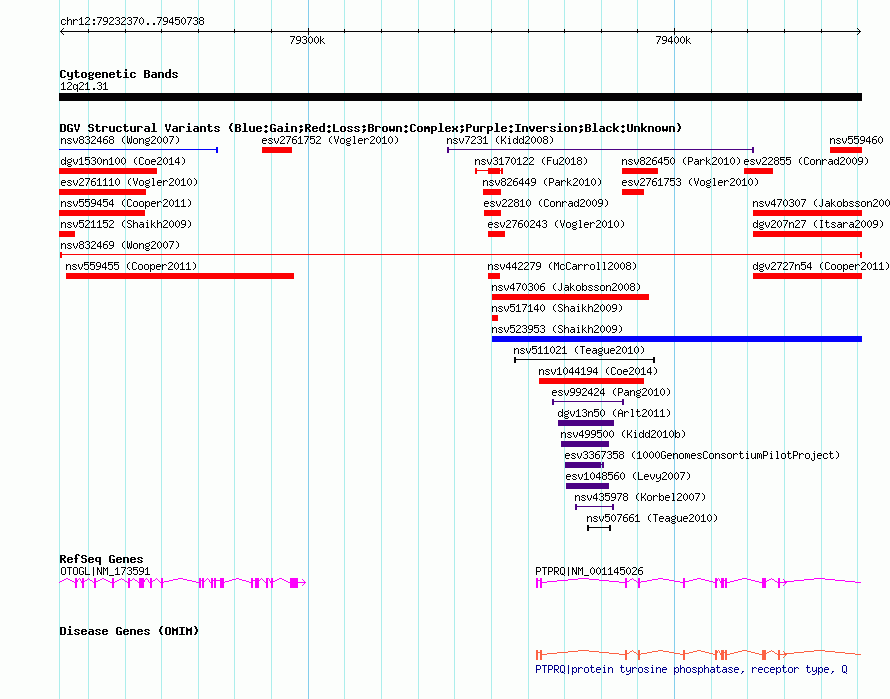890x699 pixels.
Task: Open the nsv1044194 (Coe2014) variant bar
Action: tap(591, 381)
